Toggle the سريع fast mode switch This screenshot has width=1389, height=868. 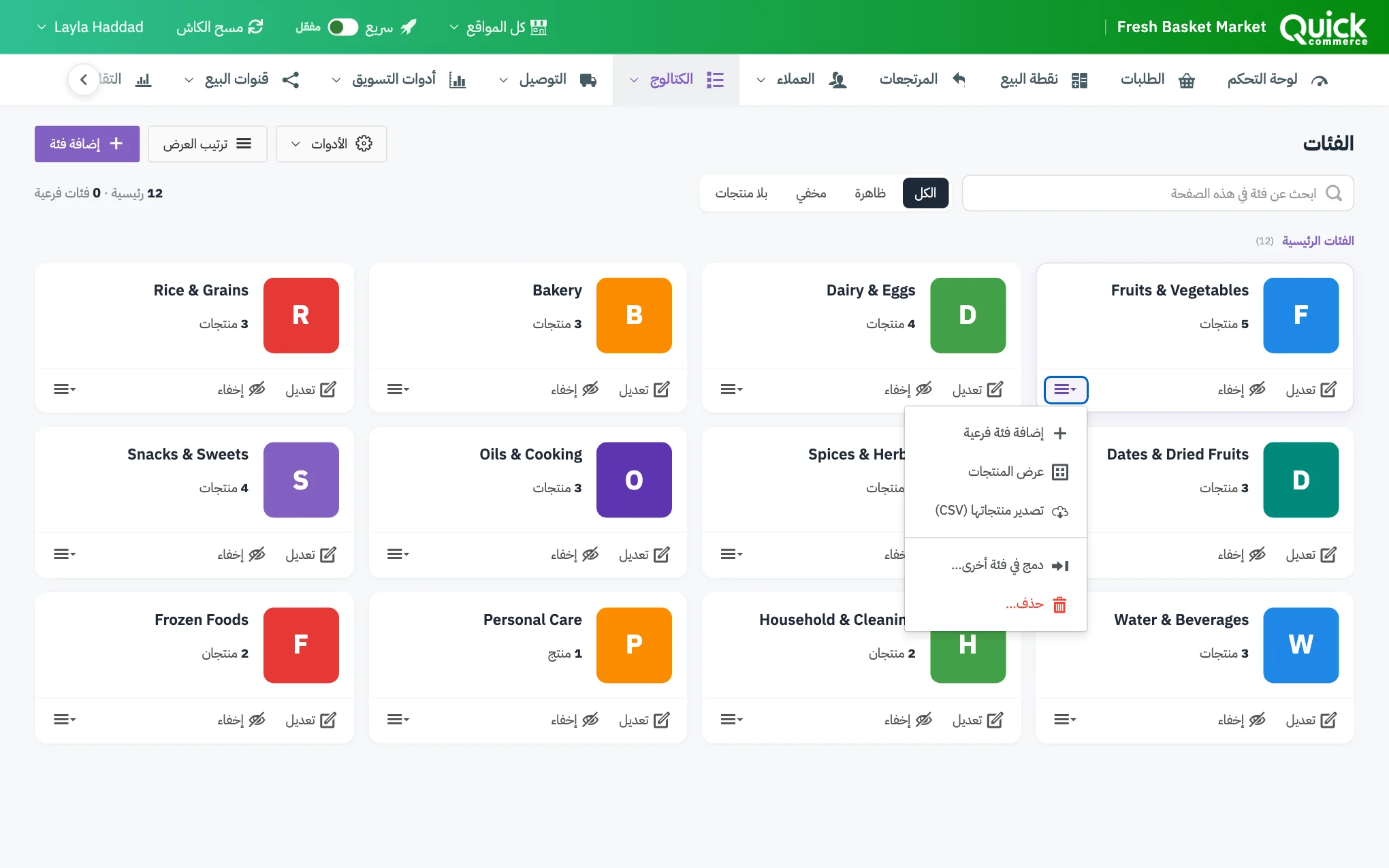(342, 27)
